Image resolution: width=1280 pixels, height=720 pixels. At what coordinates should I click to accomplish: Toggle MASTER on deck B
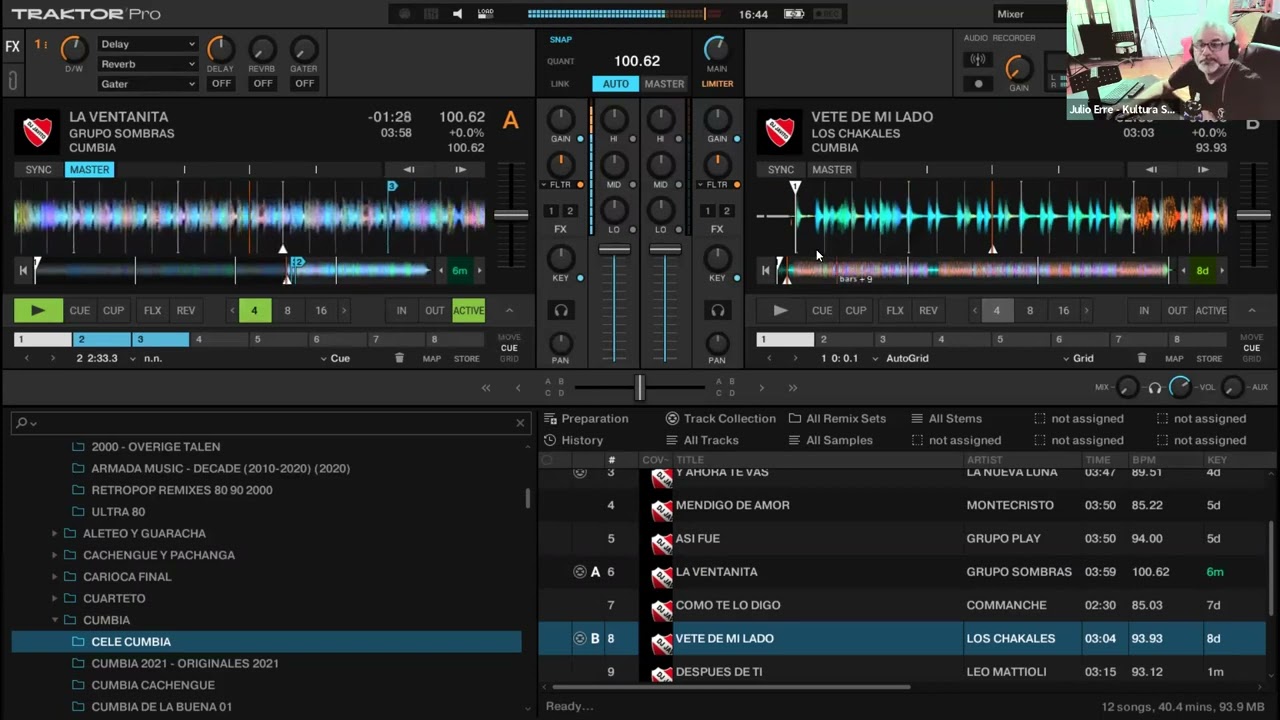[832, 170]
